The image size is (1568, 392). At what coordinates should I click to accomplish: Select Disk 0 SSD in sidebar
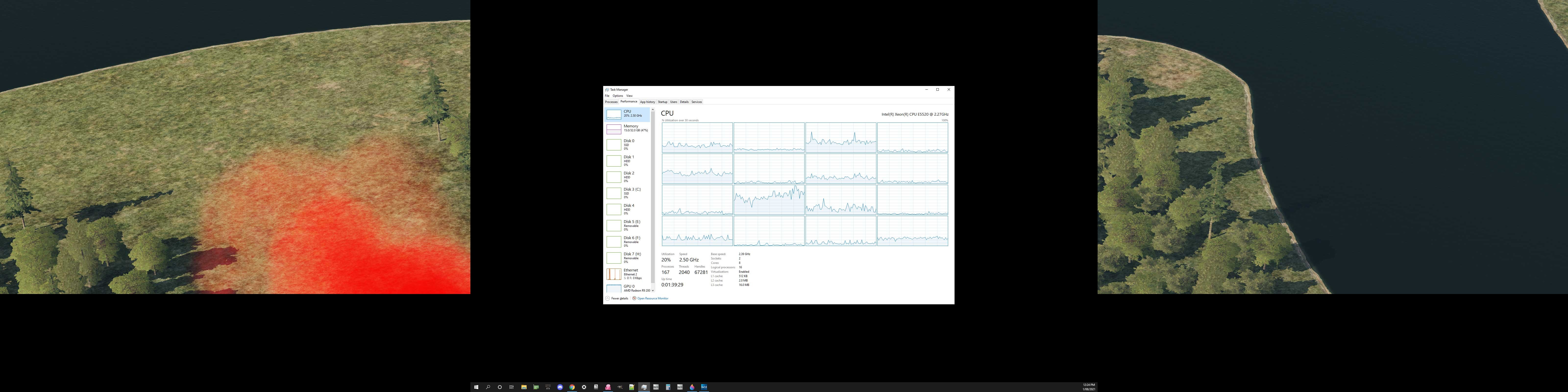click(x=627, y=144)
